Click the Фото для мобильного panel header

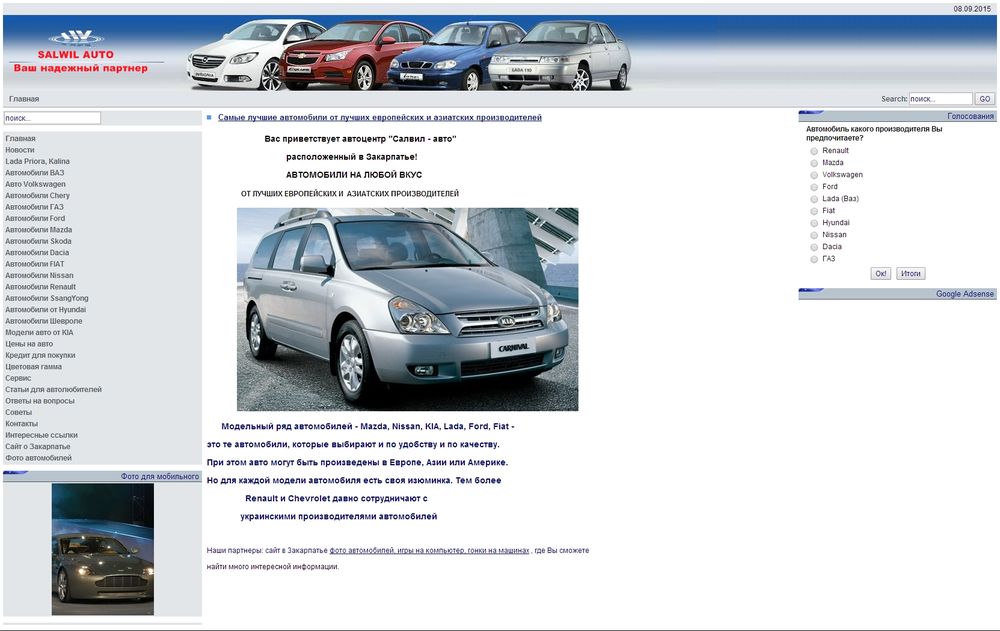pyautogui.click(x=102, y=477)
